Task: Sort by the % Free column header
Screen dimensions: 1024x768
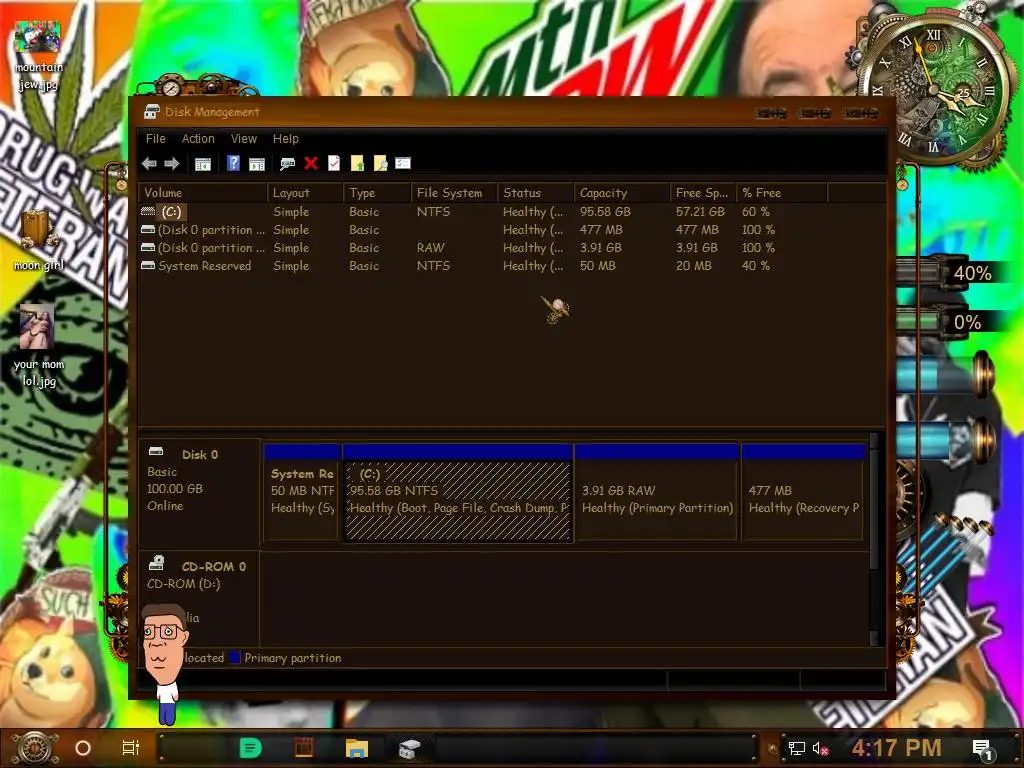Action: [782, 193]
